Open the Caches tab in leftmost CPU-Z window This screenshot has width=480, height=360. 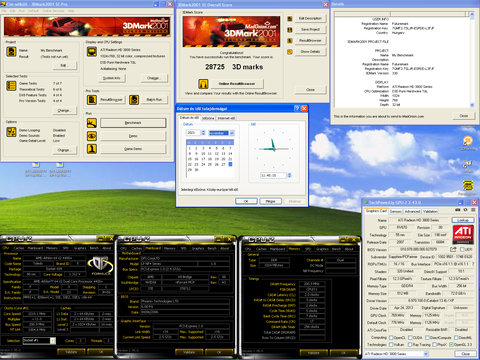click(19, 248)
